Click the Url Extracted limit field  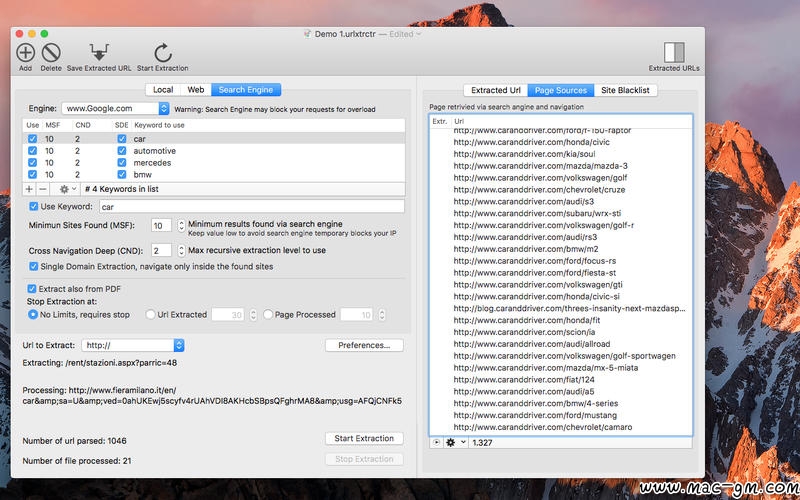coord(228,315)
